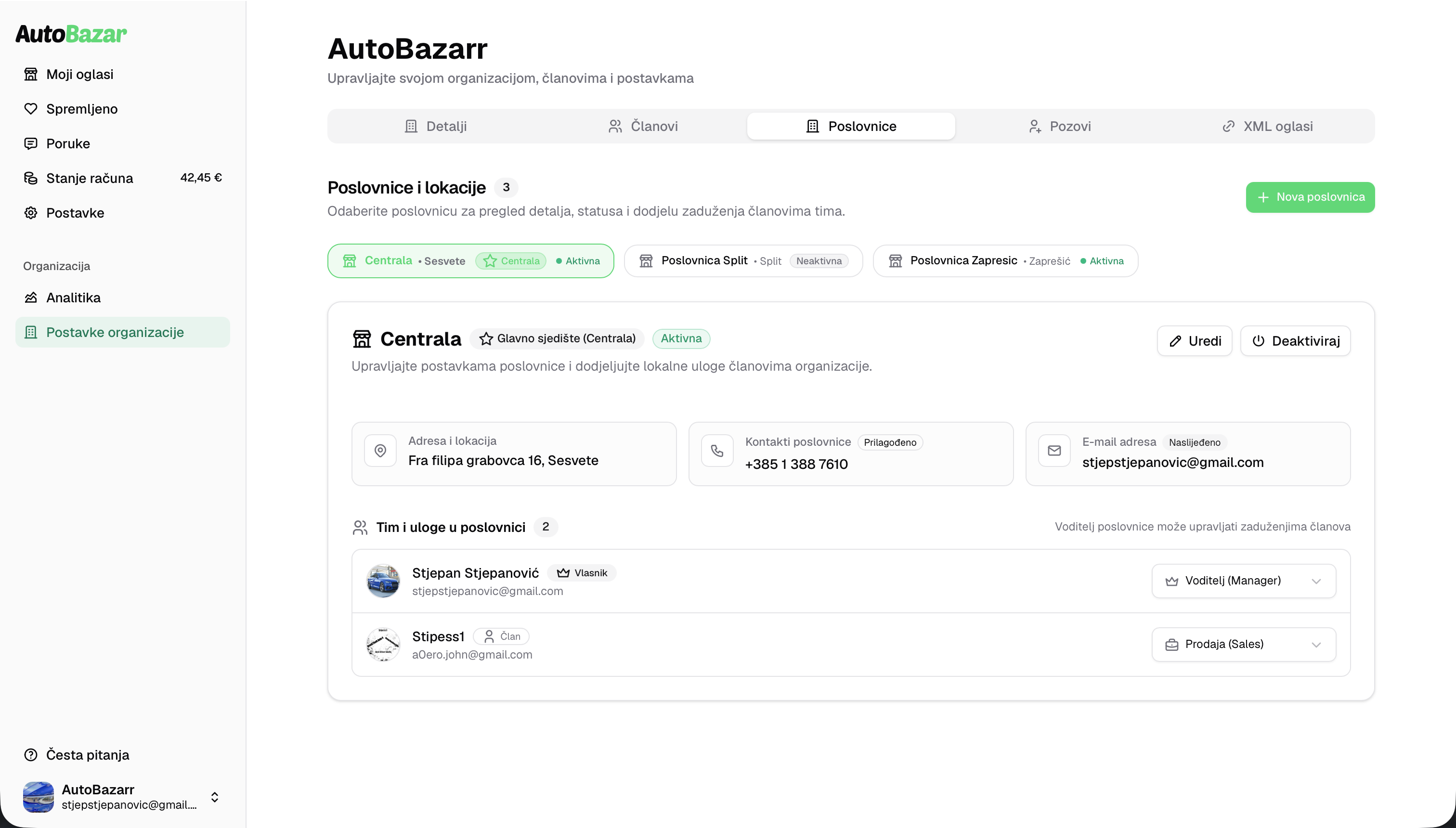Image resolution: width=1456 pixels, height=828 pixels.
Task: Open Postavke settings in sidebar
Action: coord(123,213)
